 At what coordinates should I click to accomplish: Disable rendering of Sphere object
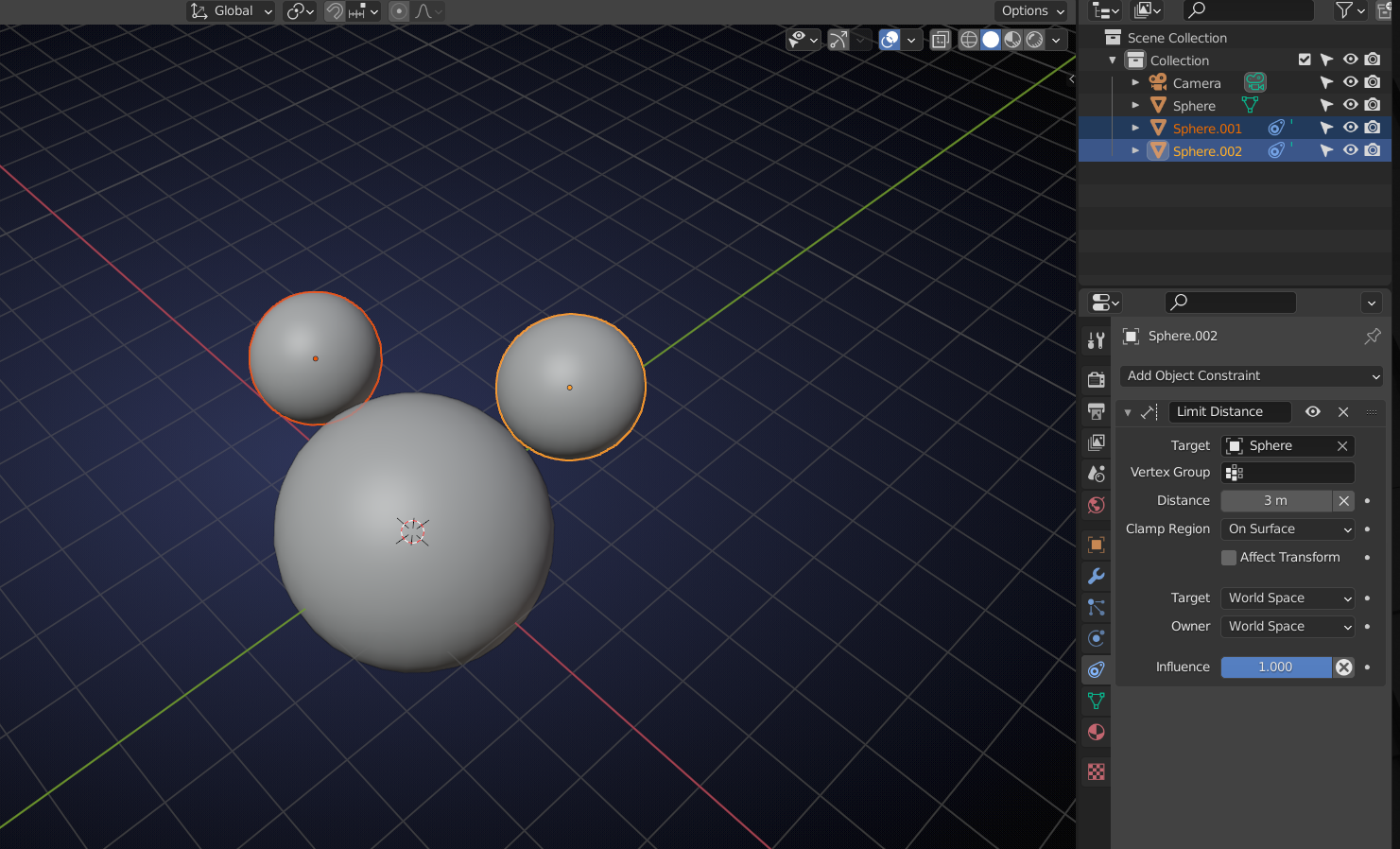pyautogui.click(x=1373, y=105)
